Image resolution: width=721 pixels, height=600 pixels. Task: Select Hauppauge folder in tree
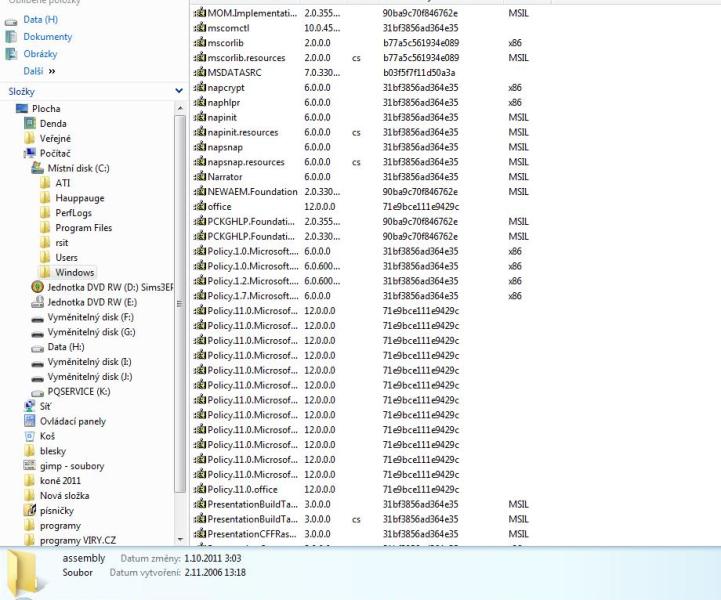click(x=80, y=198)
